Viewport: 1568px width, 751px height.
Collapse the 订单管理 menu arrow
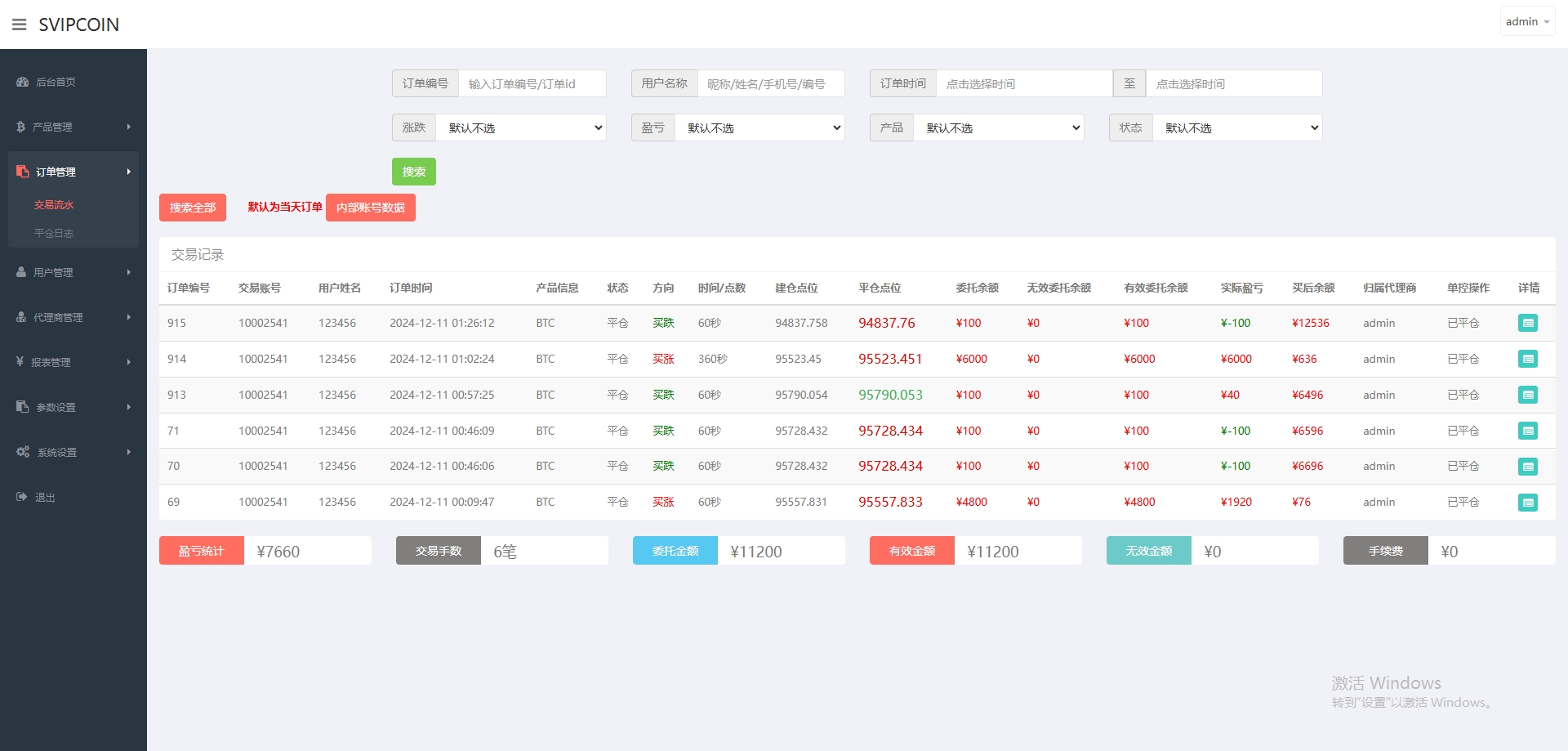tap(128, 172)
